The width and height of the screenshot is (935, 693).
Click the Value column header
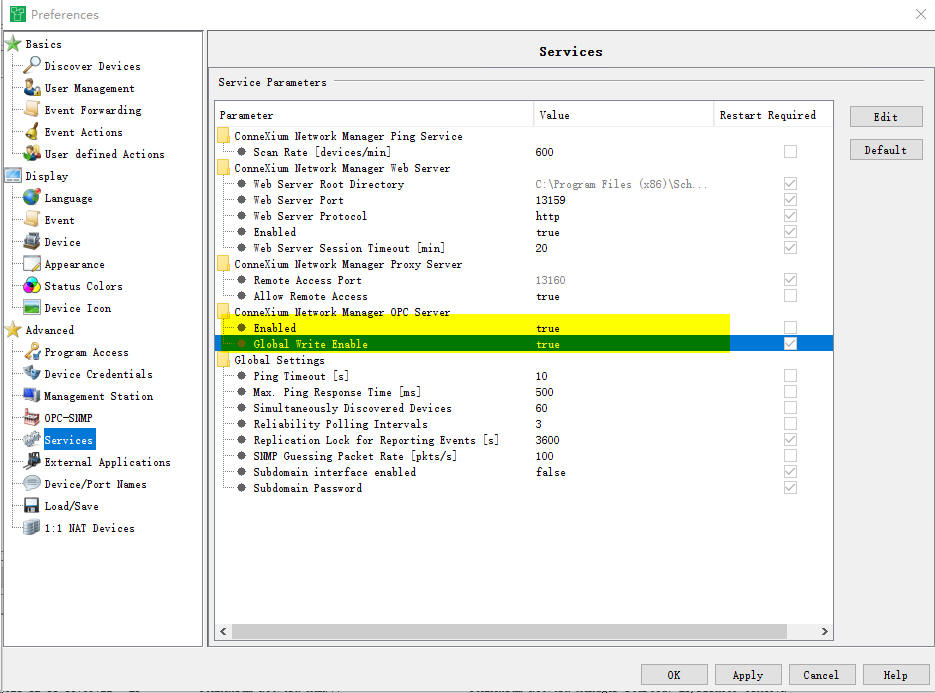(x=623, y=115)
